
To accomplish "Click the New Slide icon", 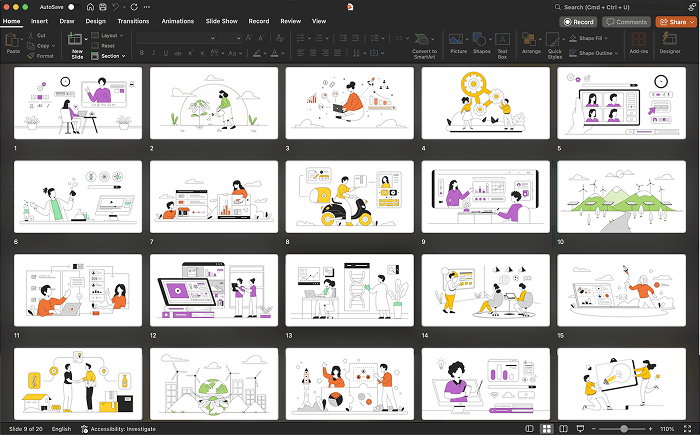I will point(75,40).
